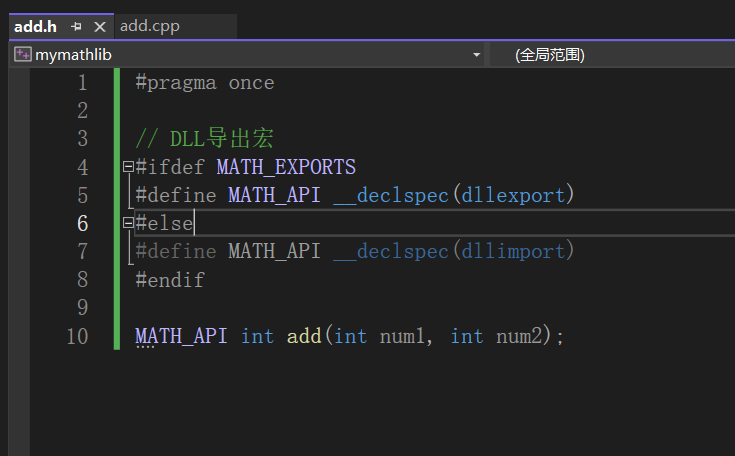The image size is (735, 456).
Task: Click line number 1 in gutter
Action: (x=82, y=83)
